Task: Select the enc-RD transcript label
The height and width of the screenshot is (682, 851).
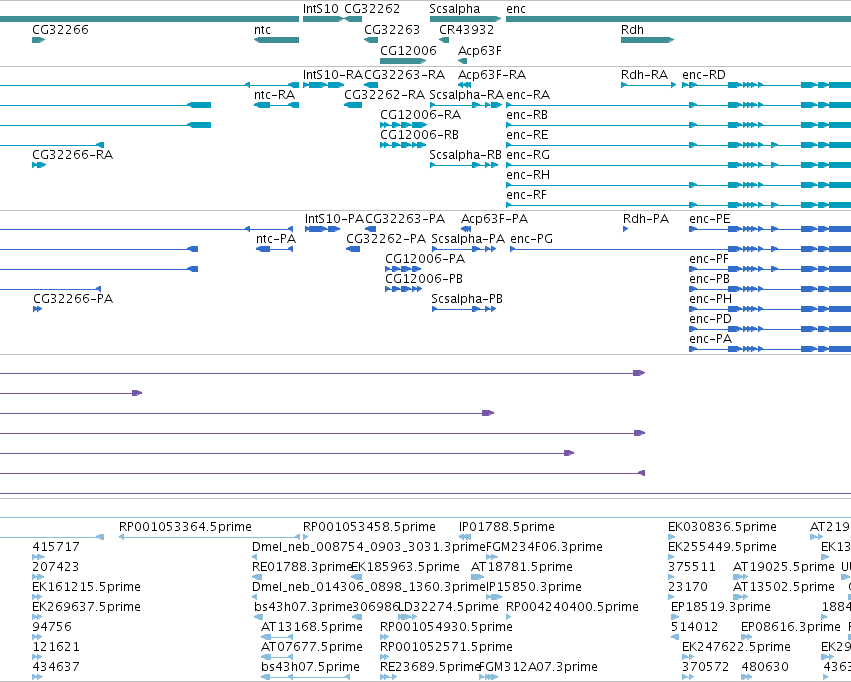Action: 704,74
